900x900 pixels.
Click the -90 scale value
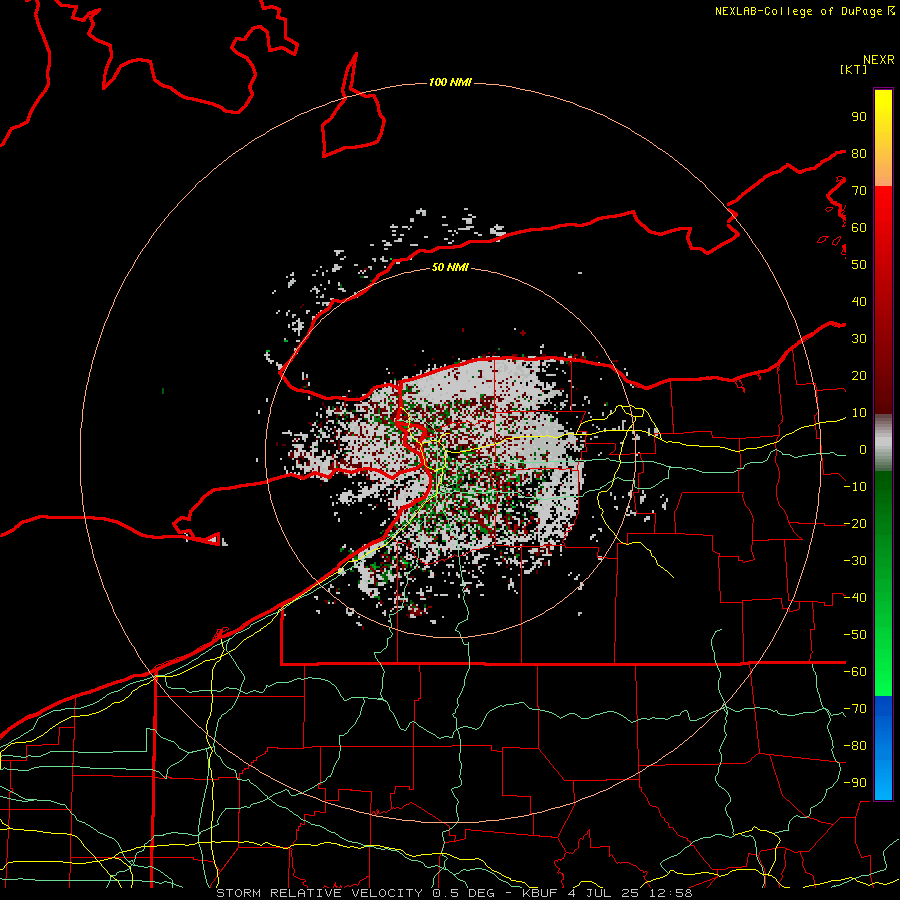click(855, 783)
